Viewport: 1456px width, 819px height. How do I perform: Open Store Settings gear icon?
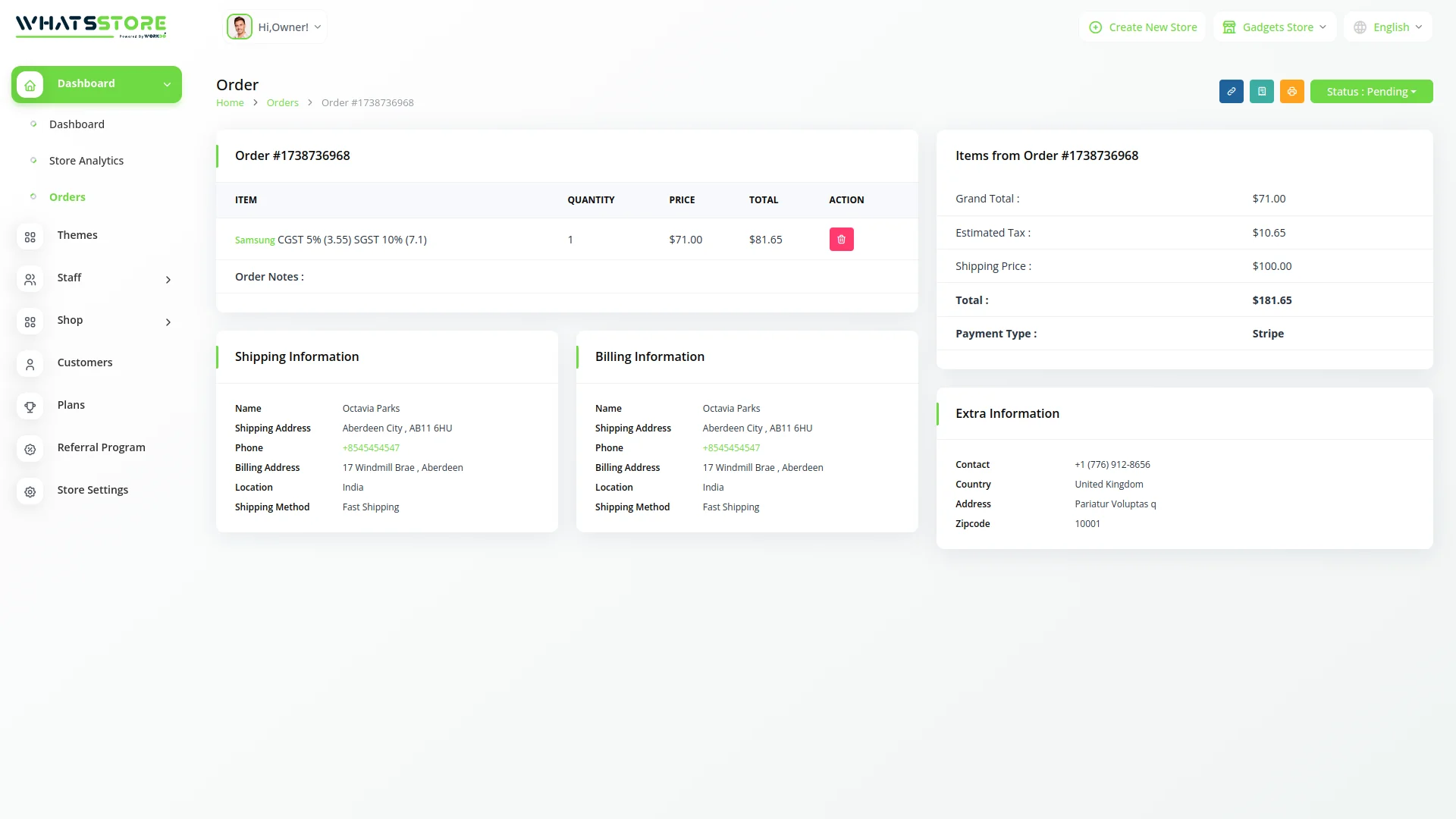(x=30, y=491)
